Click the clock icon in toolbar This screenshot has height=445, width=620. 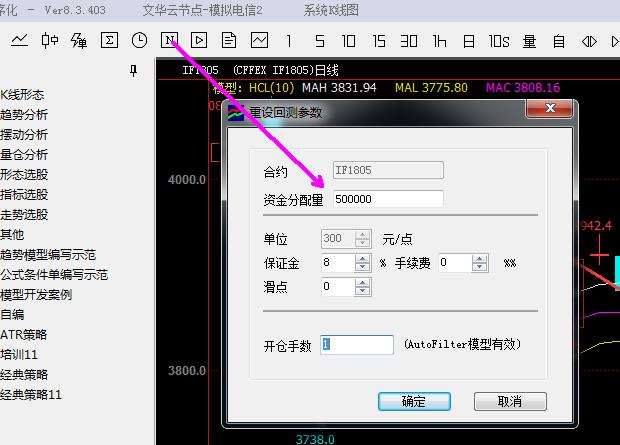(139, 41)
